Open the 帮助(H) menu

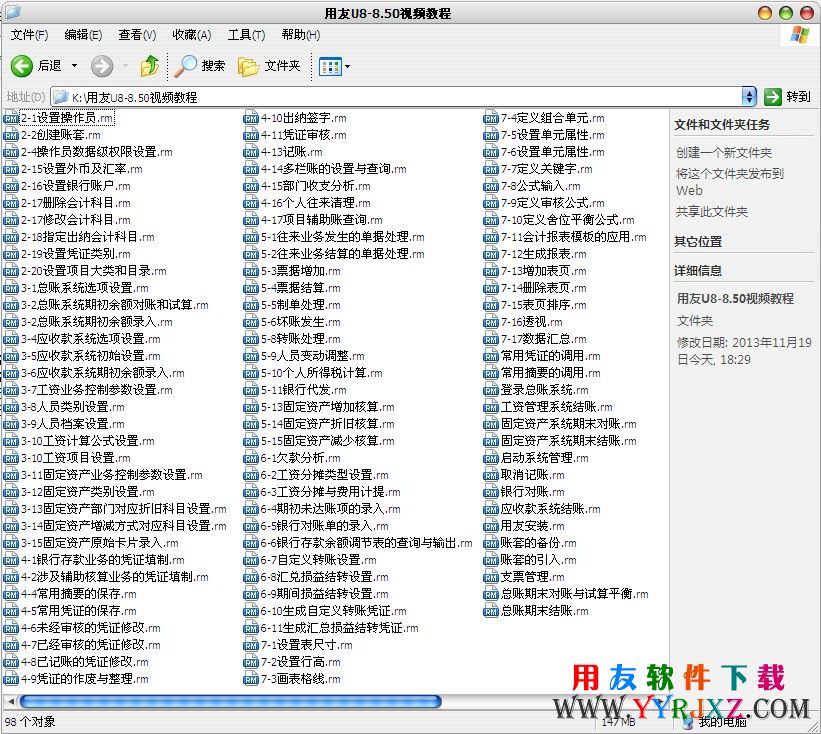pyautogui.click(x=301, y=35)
